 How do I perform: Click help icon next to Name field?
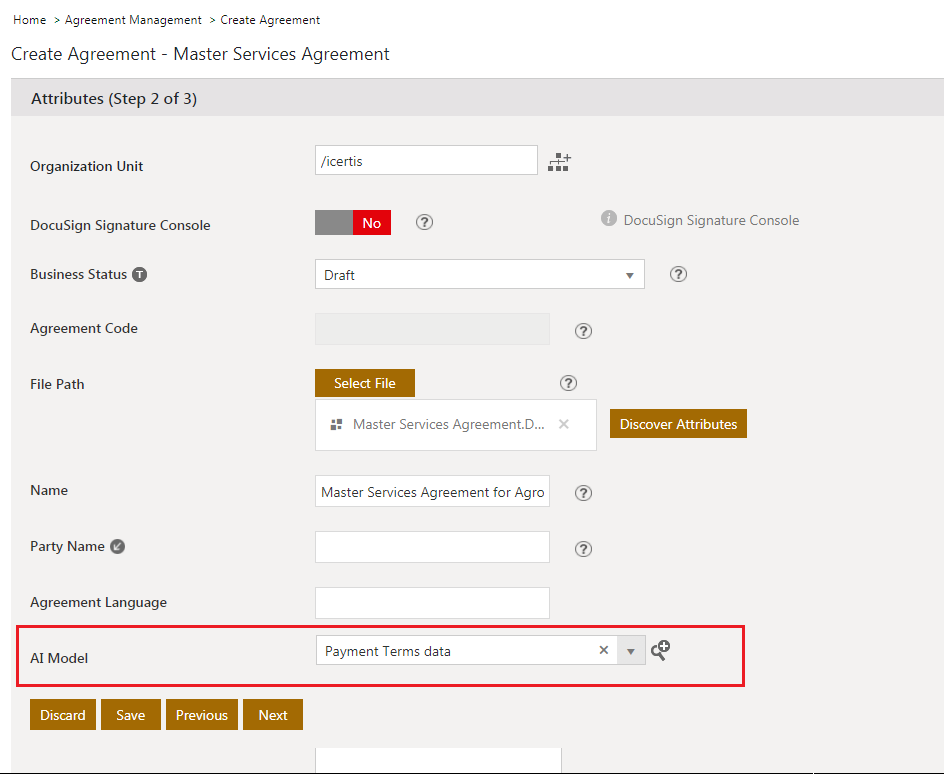point(584,492)
